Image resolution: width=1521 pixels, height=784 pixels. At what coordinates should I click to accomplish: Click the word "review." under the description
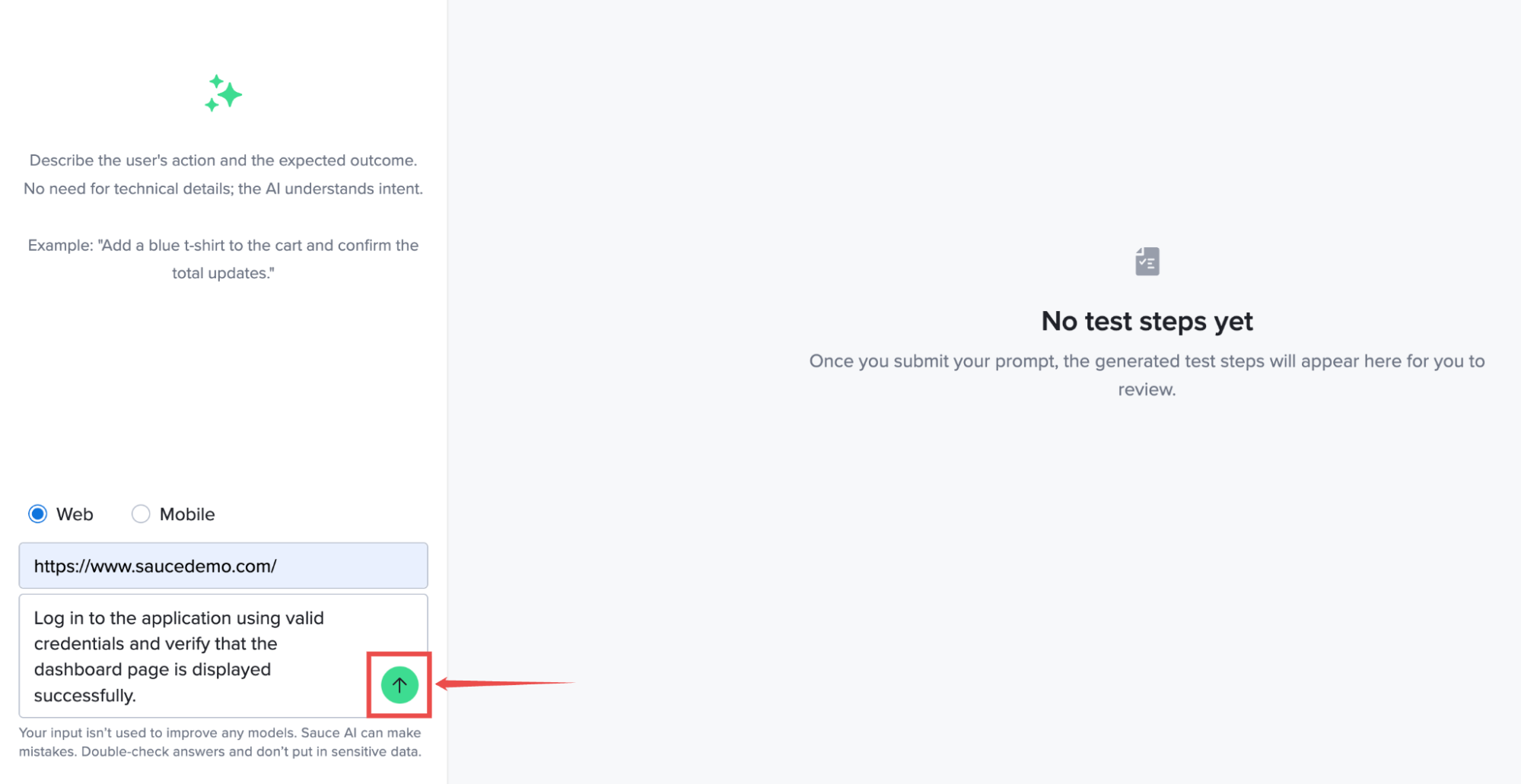(1147, 389)
